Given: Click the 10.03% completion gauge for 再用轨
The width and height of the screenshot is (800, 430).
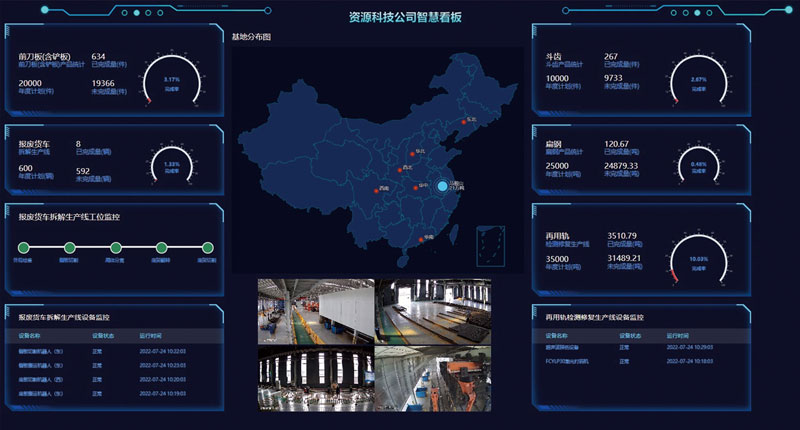Looking at the screenshot, I should [x=699, y=258].
